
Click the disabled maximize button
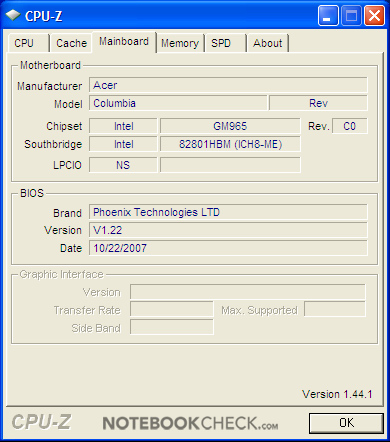point(351,15)
